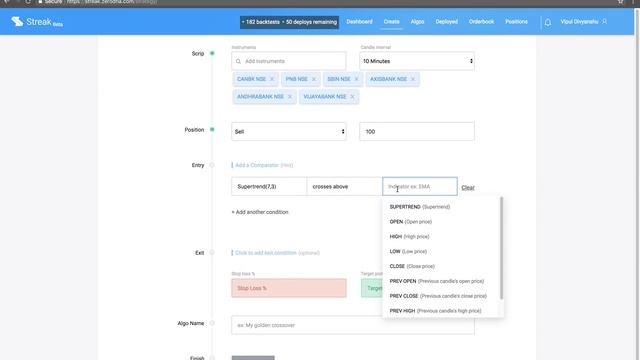Screen dimensions: 640x360
Task: Select LOW (Low price) option
Action: click(441, 251)
